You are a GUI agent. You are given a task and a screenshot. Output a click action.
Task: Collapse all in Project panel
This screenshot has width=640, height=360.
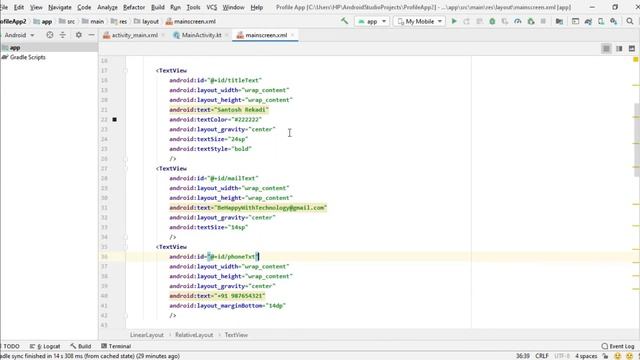coord(62,35)
